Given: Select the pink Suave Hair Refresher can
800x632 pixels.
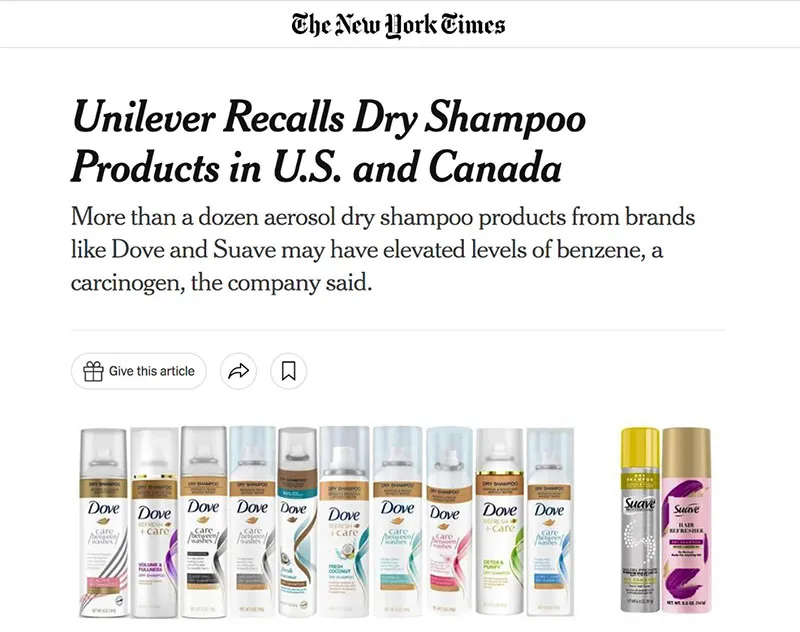Looking at the screenshot, I should [x=686, y=520].
